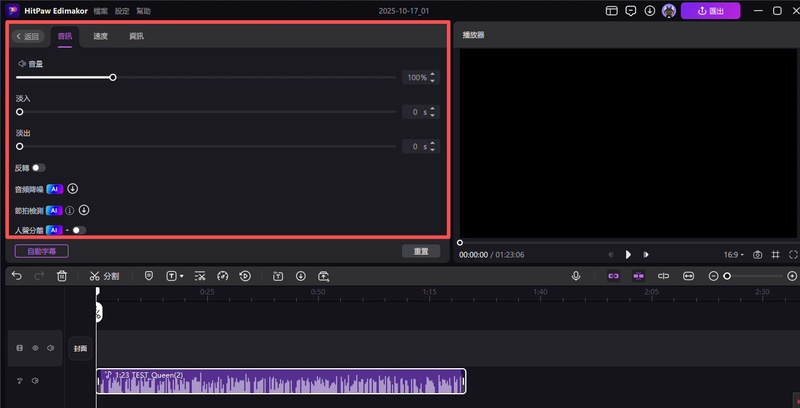Expand the text tool dropdown arrow
The image size is (800, 408).
coord(182,275)
